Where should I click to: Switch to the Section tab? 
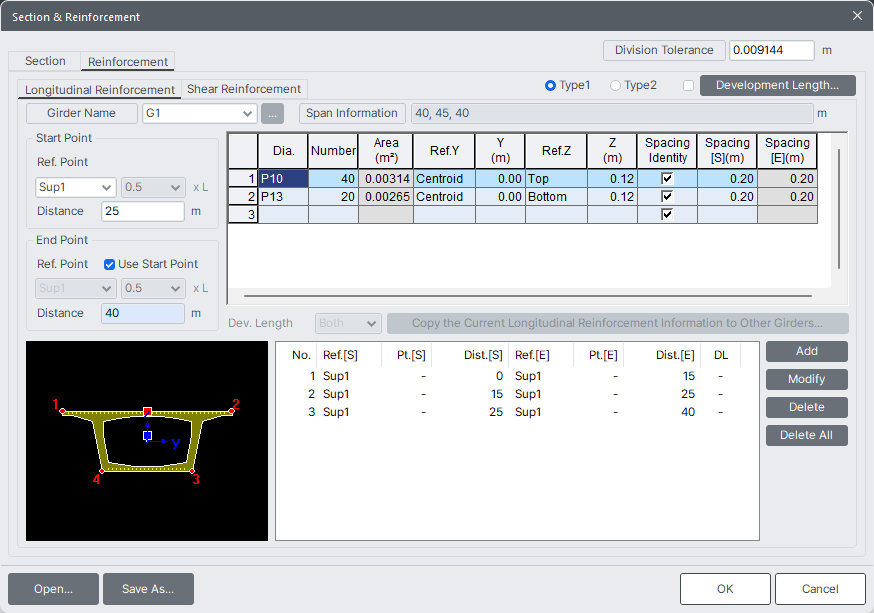(45, 61)
